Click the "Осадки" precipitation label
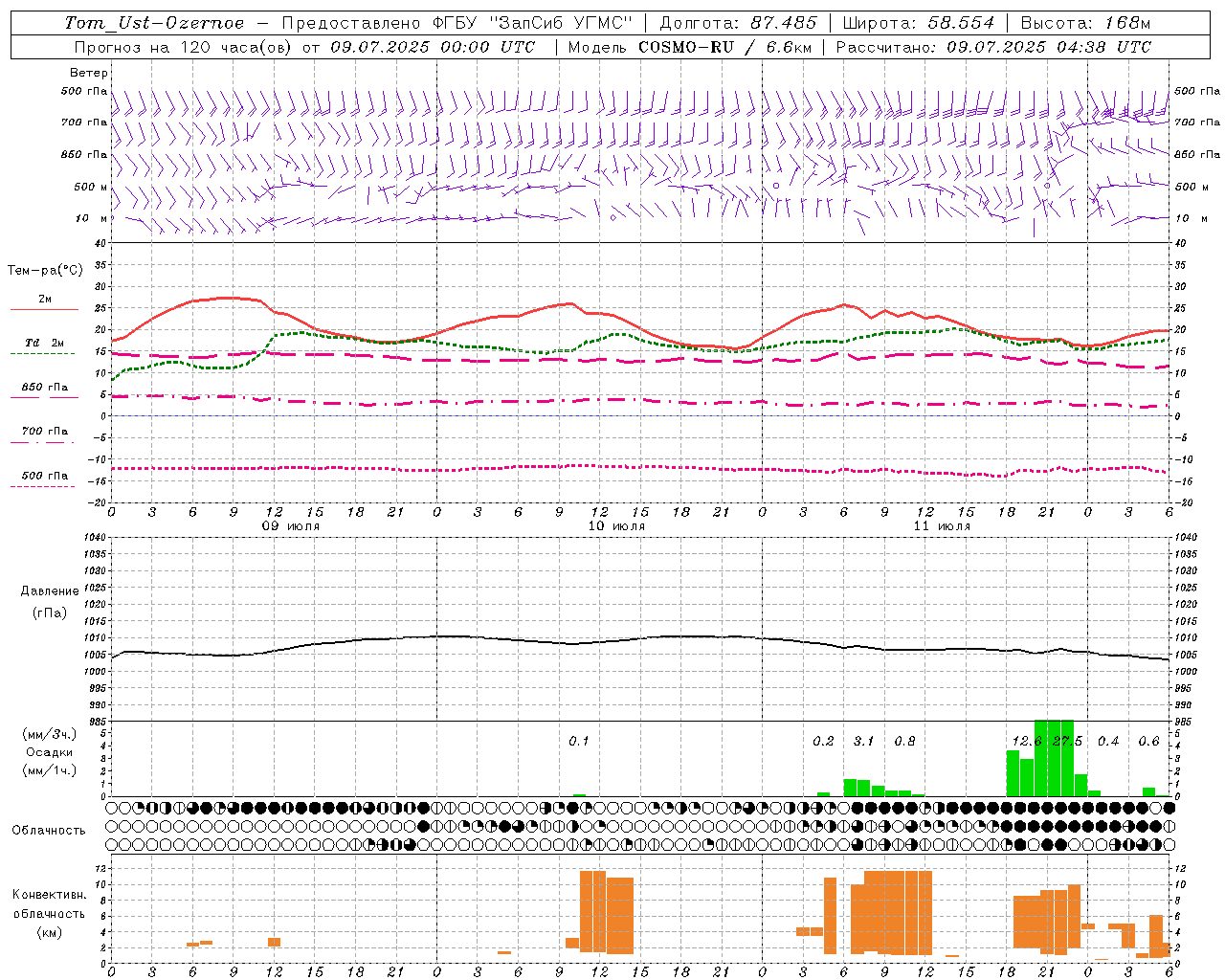Image resolution: width=1225 pixels, height=980 pixels. coord(50,752)
